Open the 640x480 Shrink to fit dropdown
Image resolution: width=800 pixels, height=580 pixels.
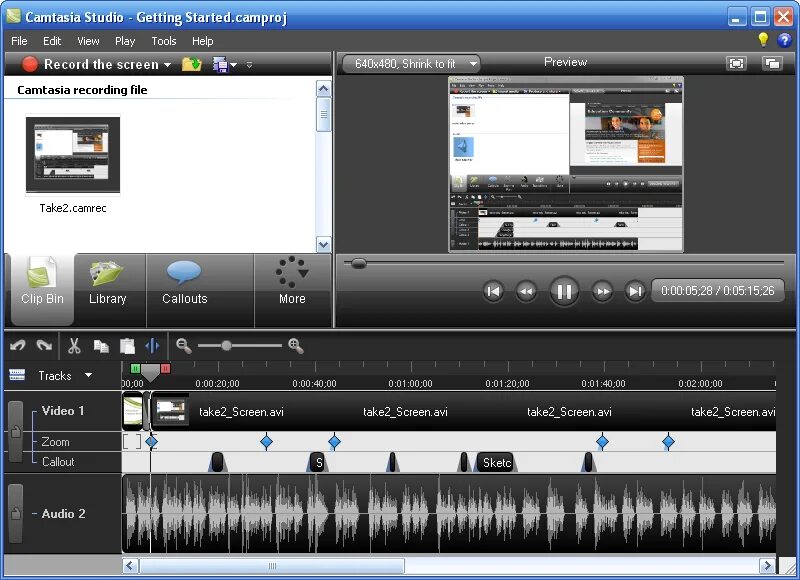(x=411, y=64)
